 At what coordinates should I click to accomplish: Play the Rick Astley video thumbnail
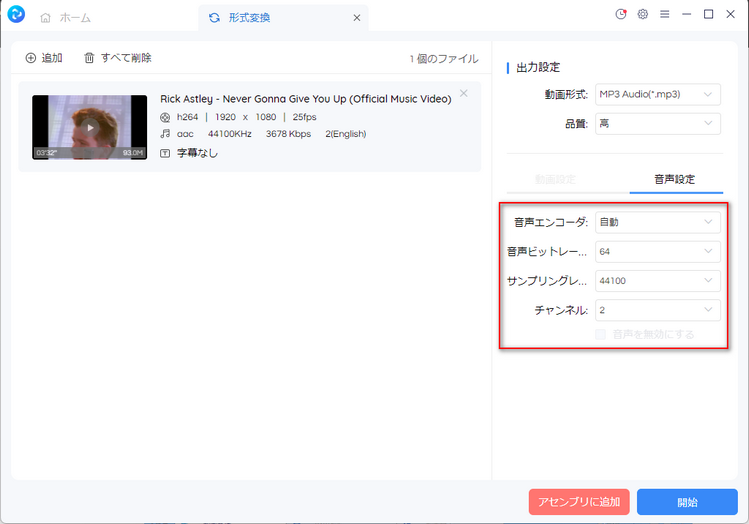pyautogui.click(x=89, y=127)
